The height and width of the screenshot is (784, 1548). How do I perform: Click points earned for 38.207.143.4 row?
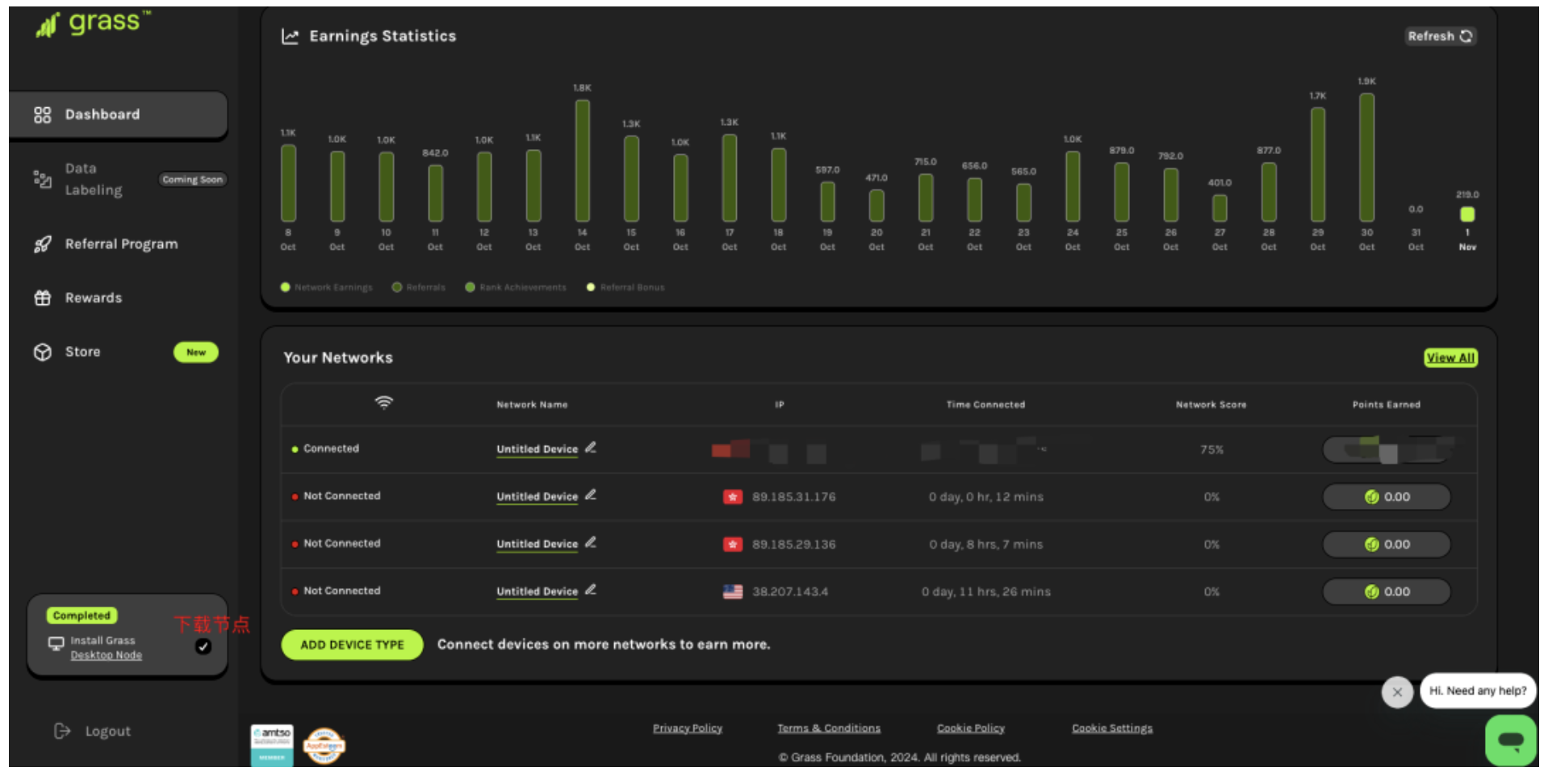click(x=1387, y=592)
